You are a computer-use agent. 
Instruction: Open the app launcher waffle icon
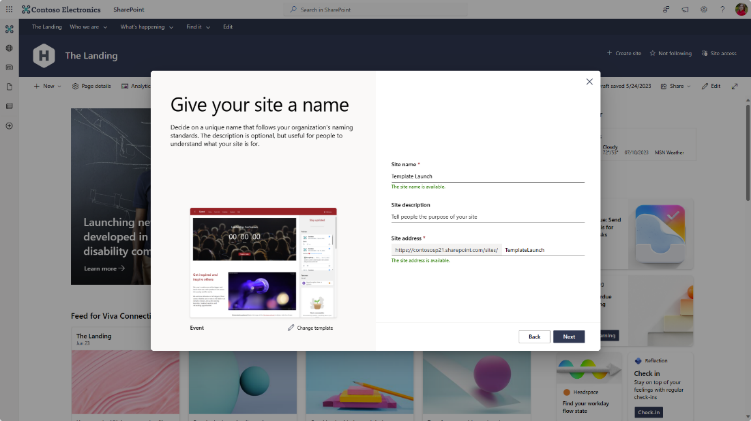pos(9,9)
